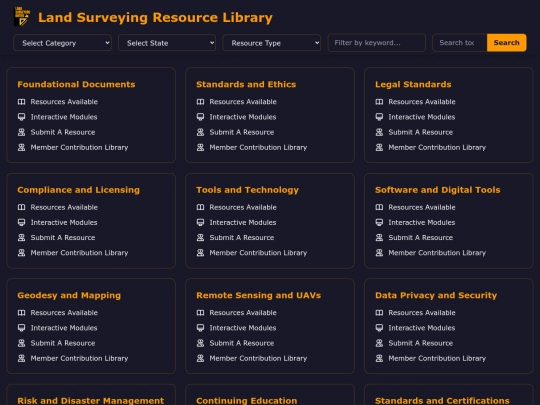The width and height of the screenshot is (540, 405).
Task: Open Resources Available text in Data Privacy and Security
Action: click(422, 312)
